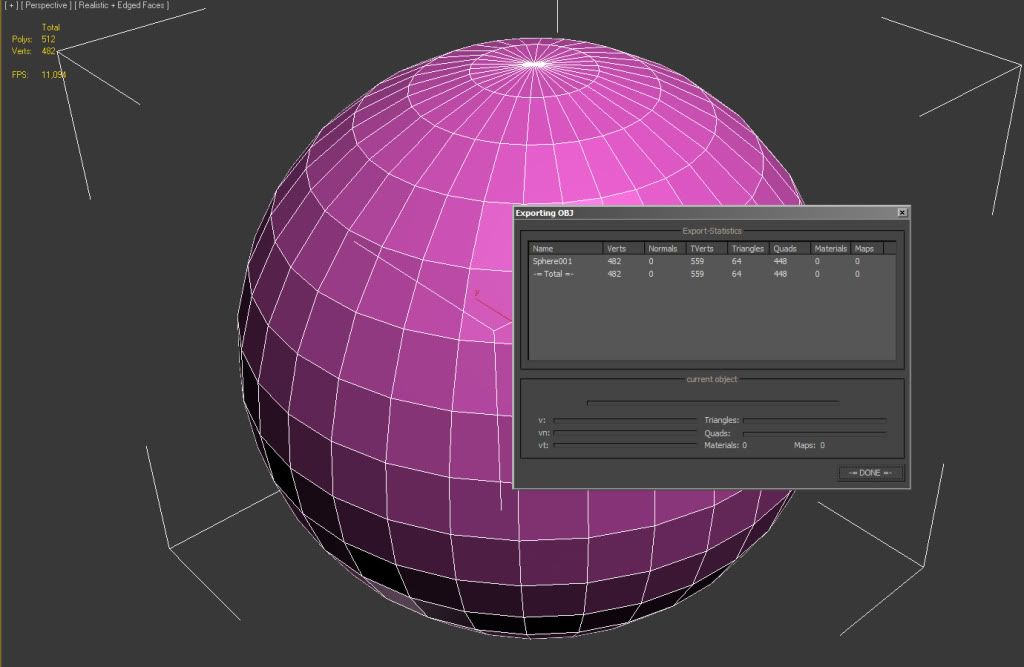Click the DONE button to finish exporting

coord(868,472)
